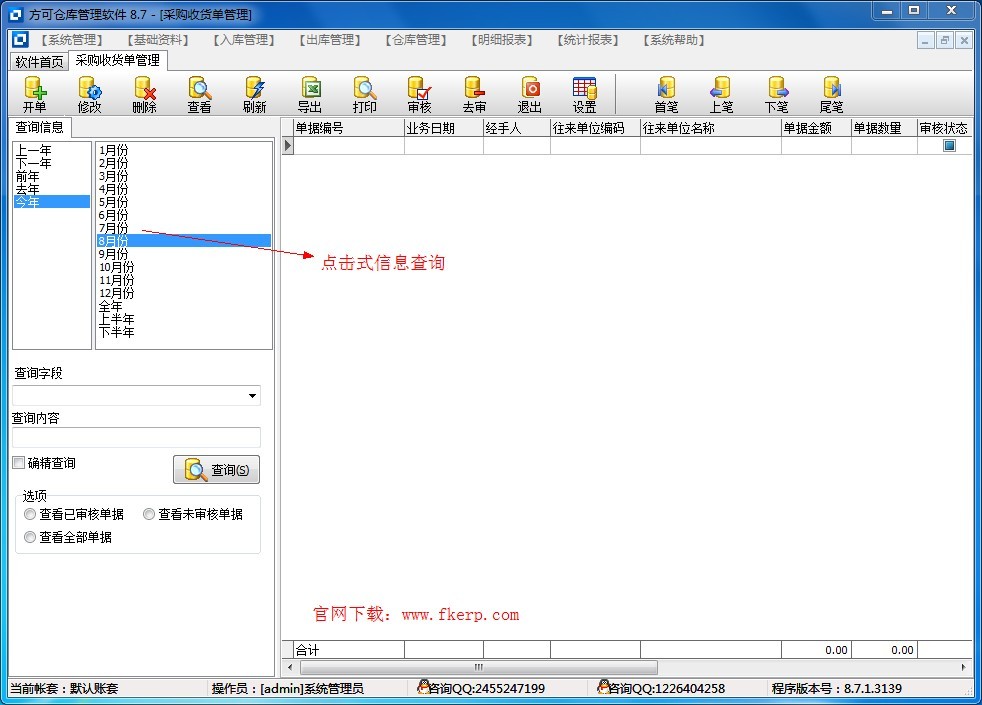Viewport: 982px width, 705px height.
Task: Restore the inner document window
Action: (945, 41)
